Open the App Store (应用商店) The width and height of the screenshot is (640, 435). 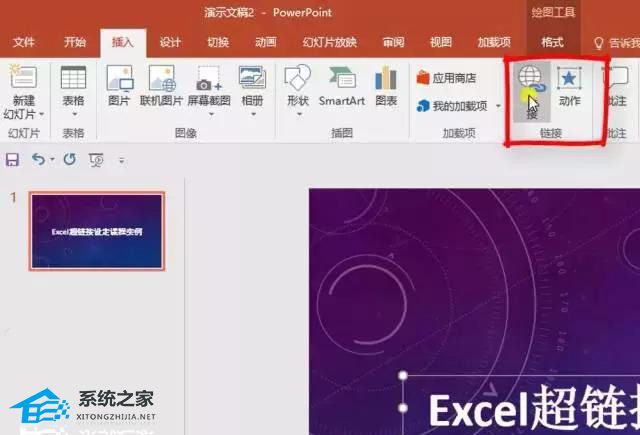pyautogui.click(x=446, y=78)
